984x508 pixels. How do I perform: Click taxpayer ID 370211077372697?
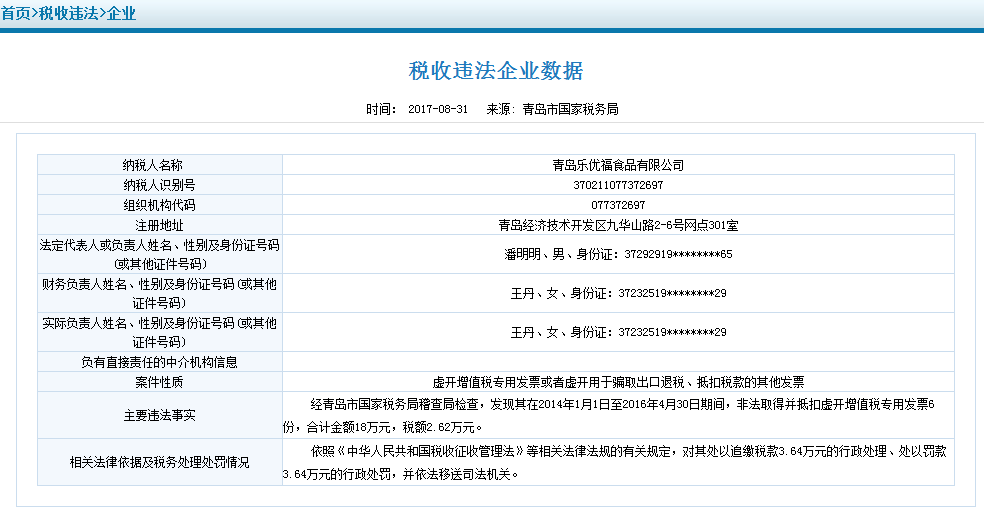pyautogui.click(x=618, y=185)
